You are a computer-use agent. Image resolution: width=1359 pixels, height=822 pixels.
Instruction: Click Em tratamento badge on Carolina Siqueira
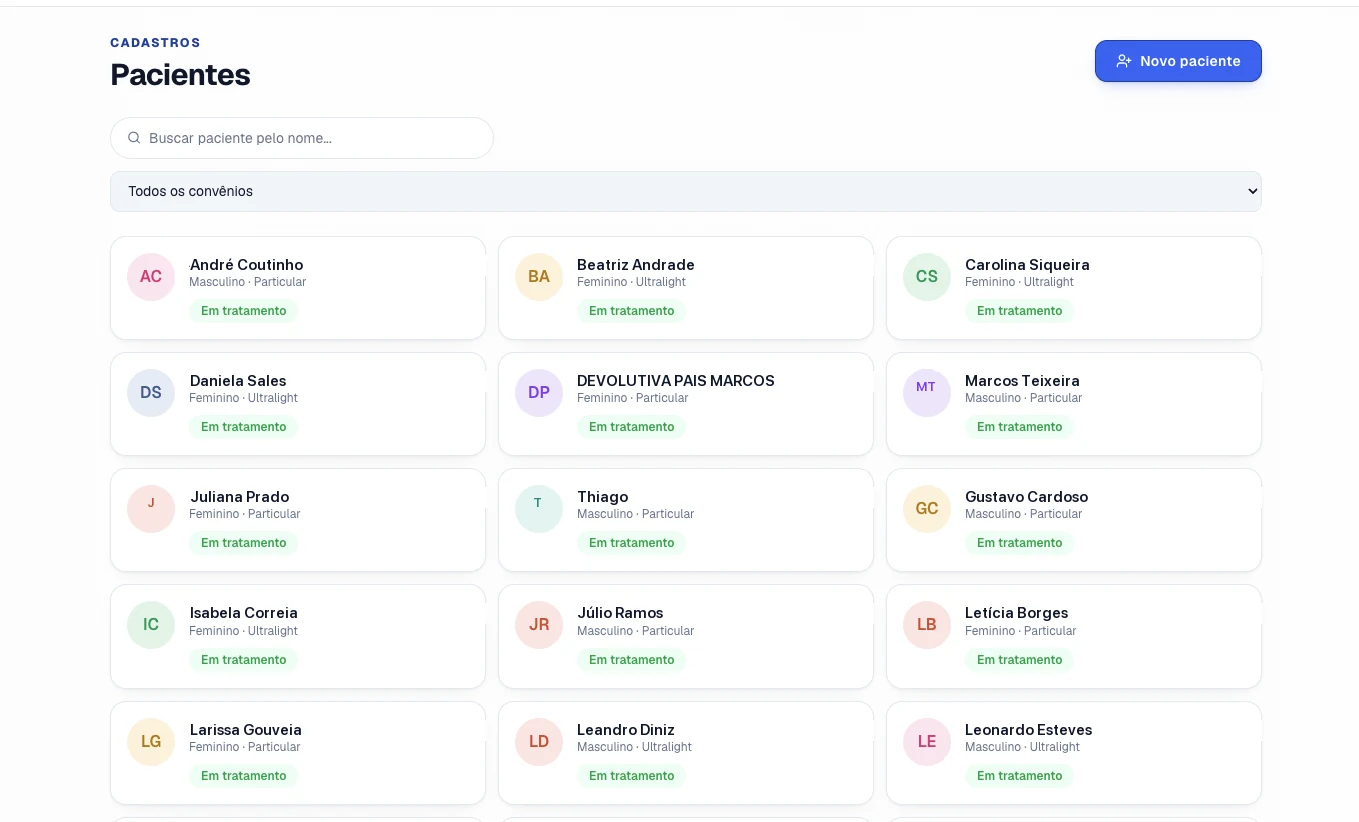[x=1020, y=311]
